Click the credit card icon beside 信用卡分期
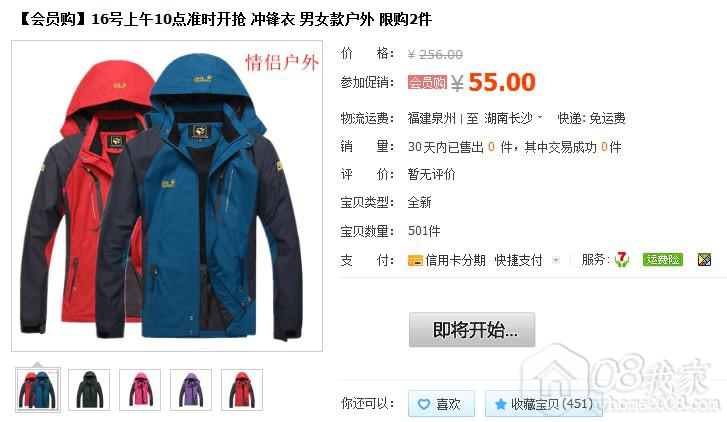This screenshot has width=727, height=422. pyautogui.click(x=415, y=260)
